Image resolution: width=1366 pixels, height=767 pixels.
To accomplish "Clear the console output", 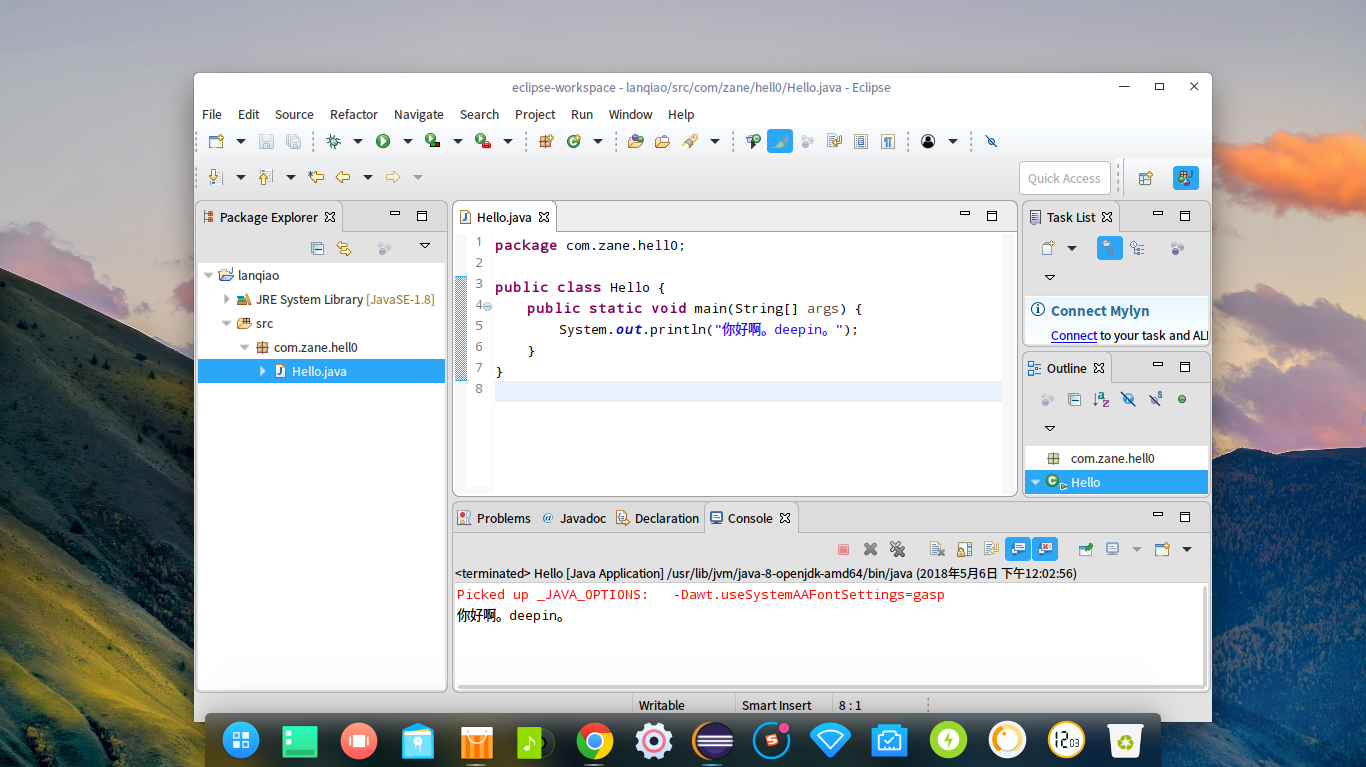I will 937,549.
